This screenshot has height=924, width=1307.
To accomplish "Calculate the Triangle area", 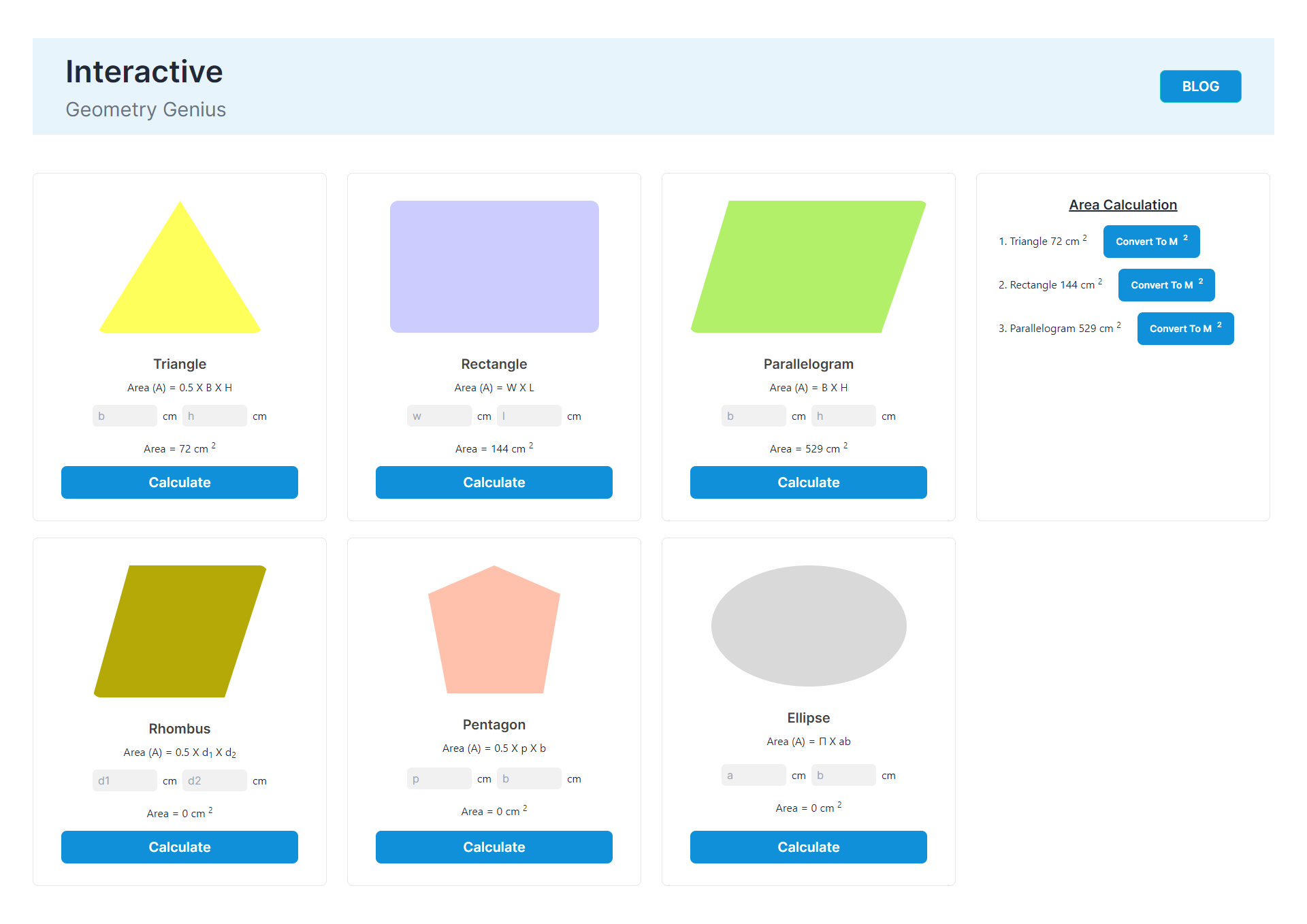I will (x=179, y=482).
